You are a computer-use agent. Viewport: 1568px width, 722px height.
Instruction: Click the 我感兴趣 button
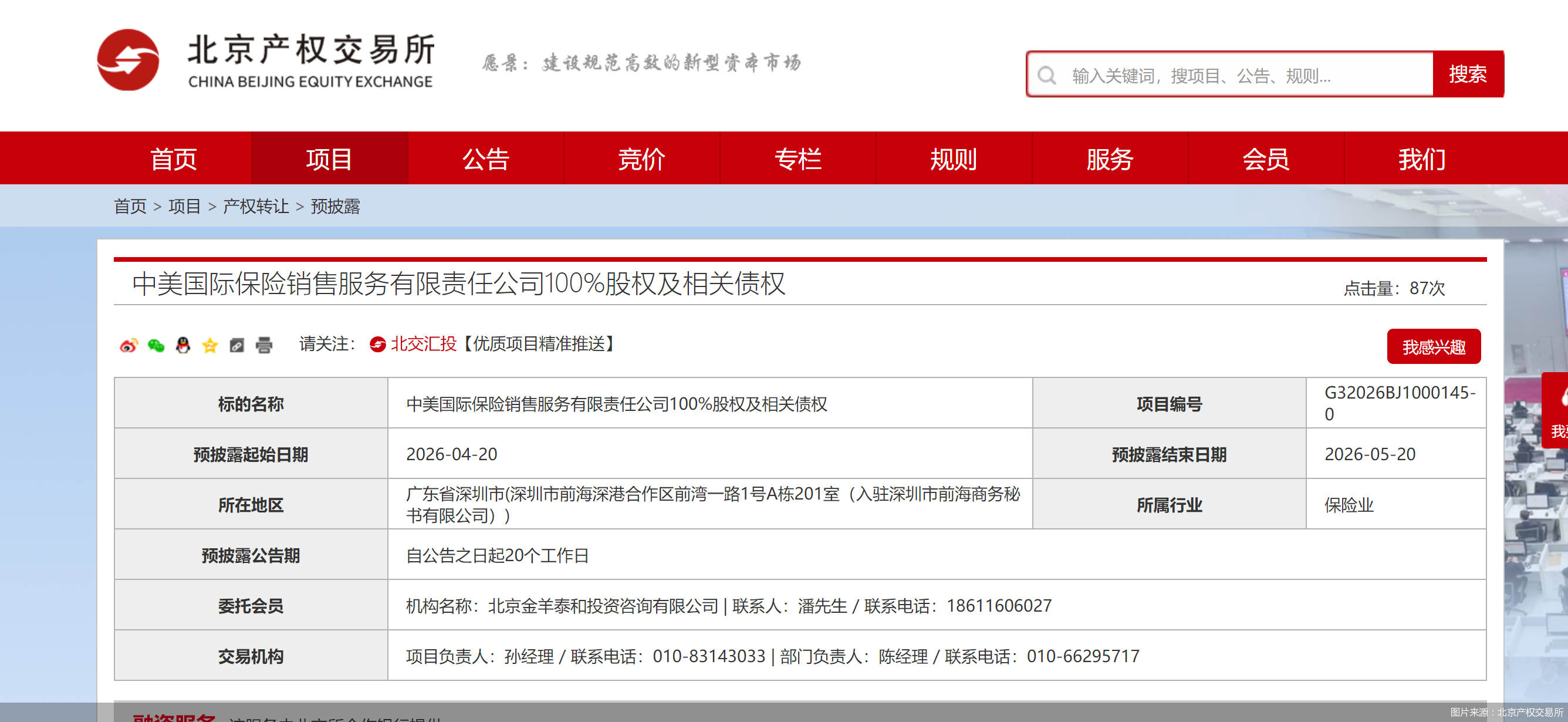click(x=1434, y=346)
